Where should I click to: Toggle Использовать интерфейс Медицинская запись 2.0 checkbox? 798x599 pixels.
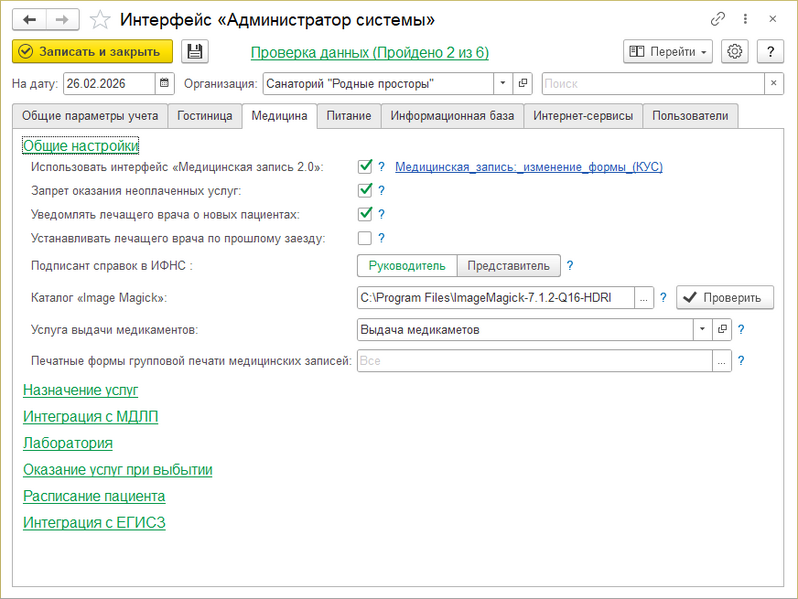[365, 167]
